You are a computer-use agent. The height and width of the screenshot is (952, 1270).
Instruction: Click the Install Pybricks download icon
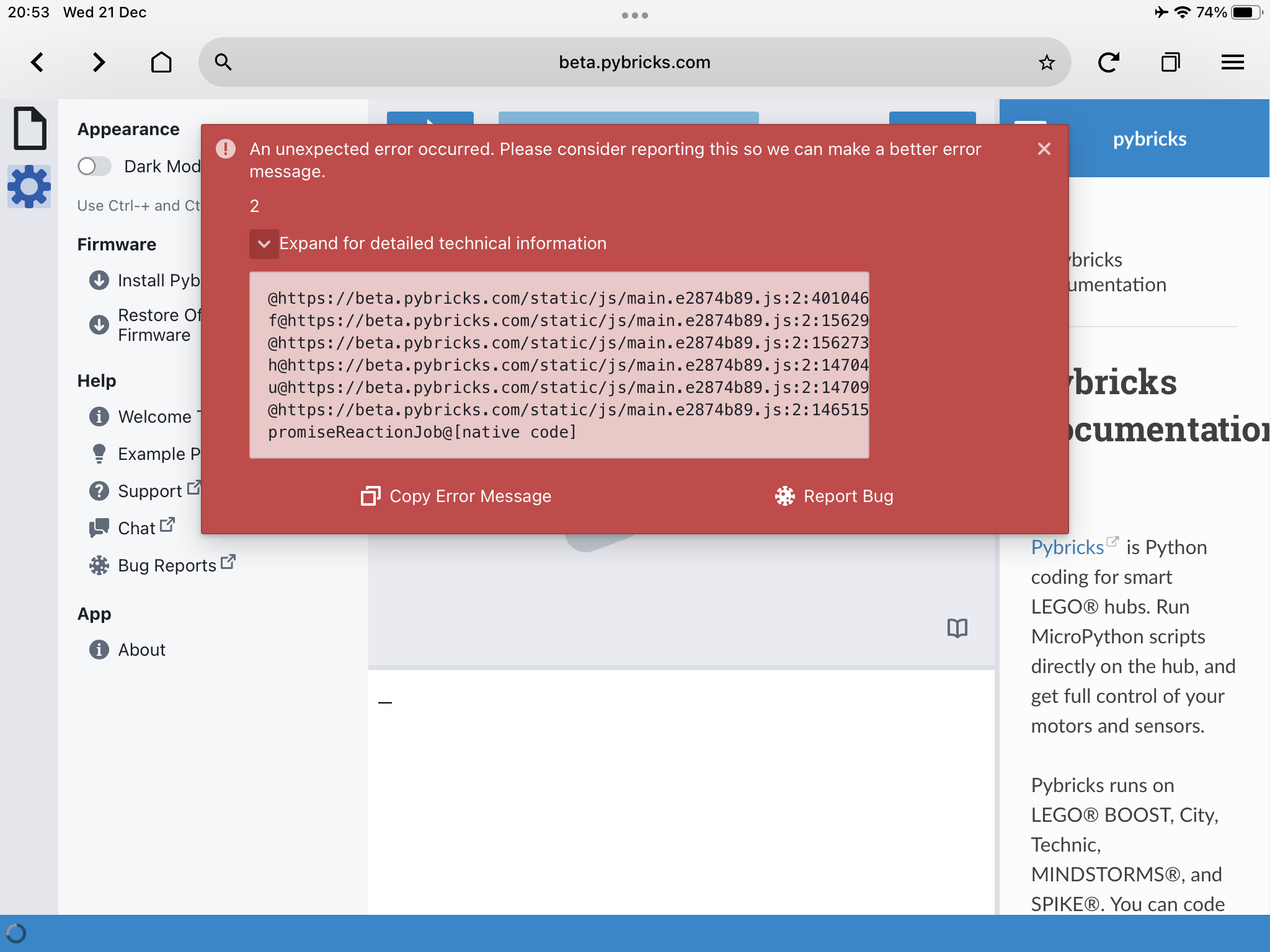(99, 280)
